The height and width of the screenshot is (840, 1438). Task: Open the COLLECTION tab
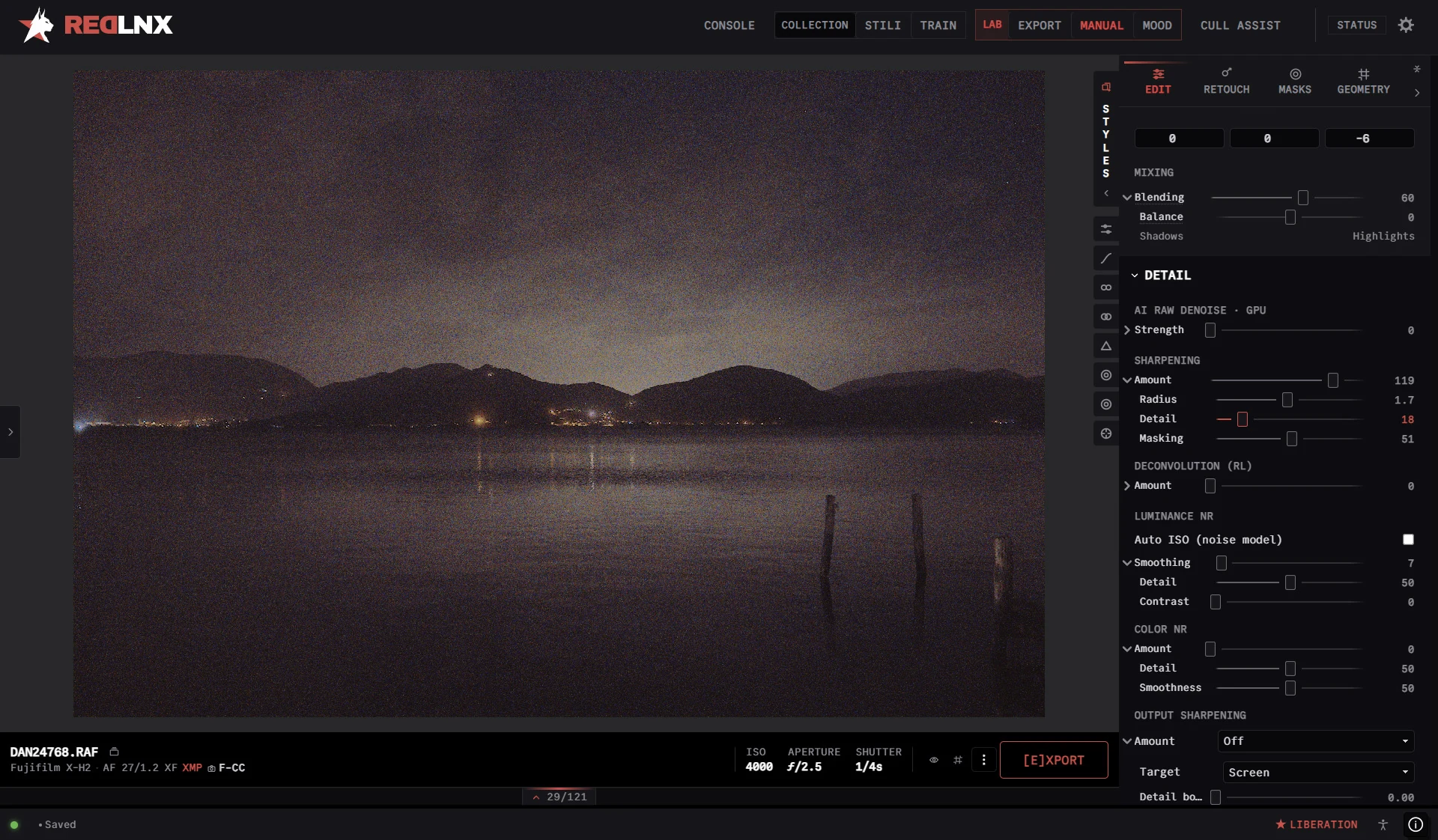click(814, 25)
